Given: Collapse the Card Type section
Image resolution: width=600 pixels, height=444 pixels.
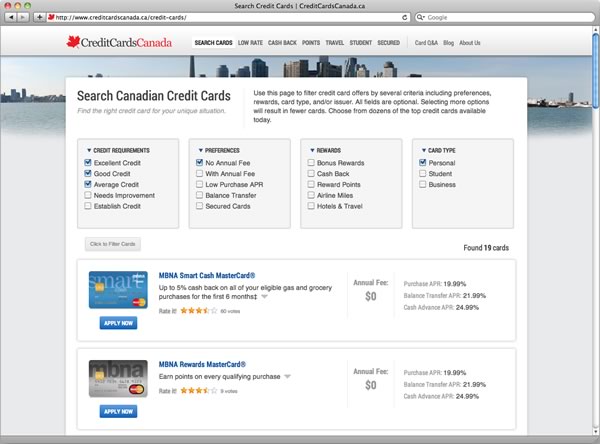Looking at the screenshot, I should pos(424,150).
